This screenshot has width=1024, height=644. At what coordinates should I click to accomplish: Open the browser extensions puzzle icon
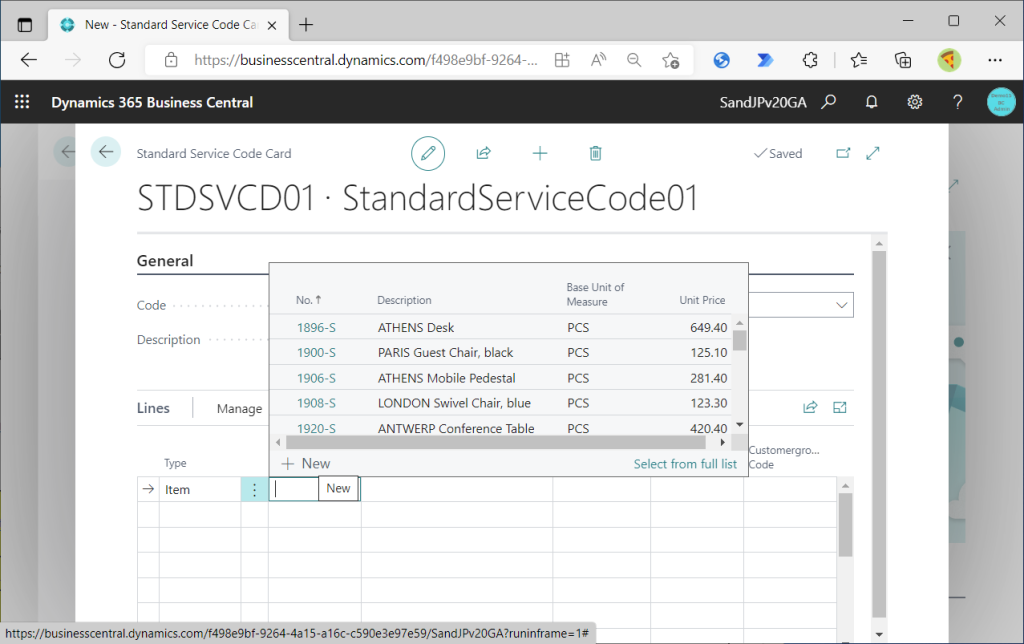pos(810,60)
